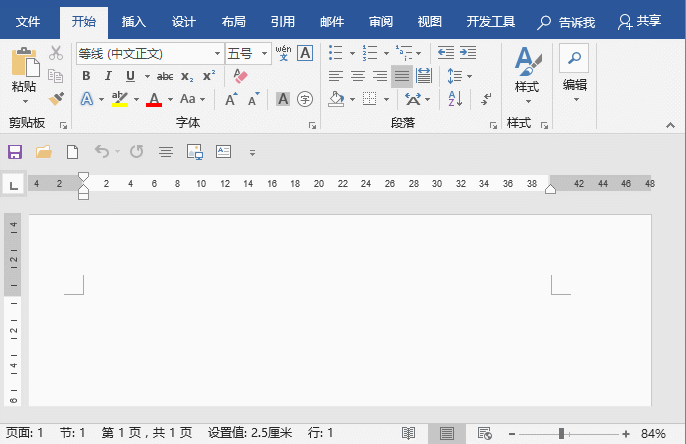This screenshot has height=444, width=686.
Task: Click the Clear Formatting eraser icon
Action: coord(239,76)
